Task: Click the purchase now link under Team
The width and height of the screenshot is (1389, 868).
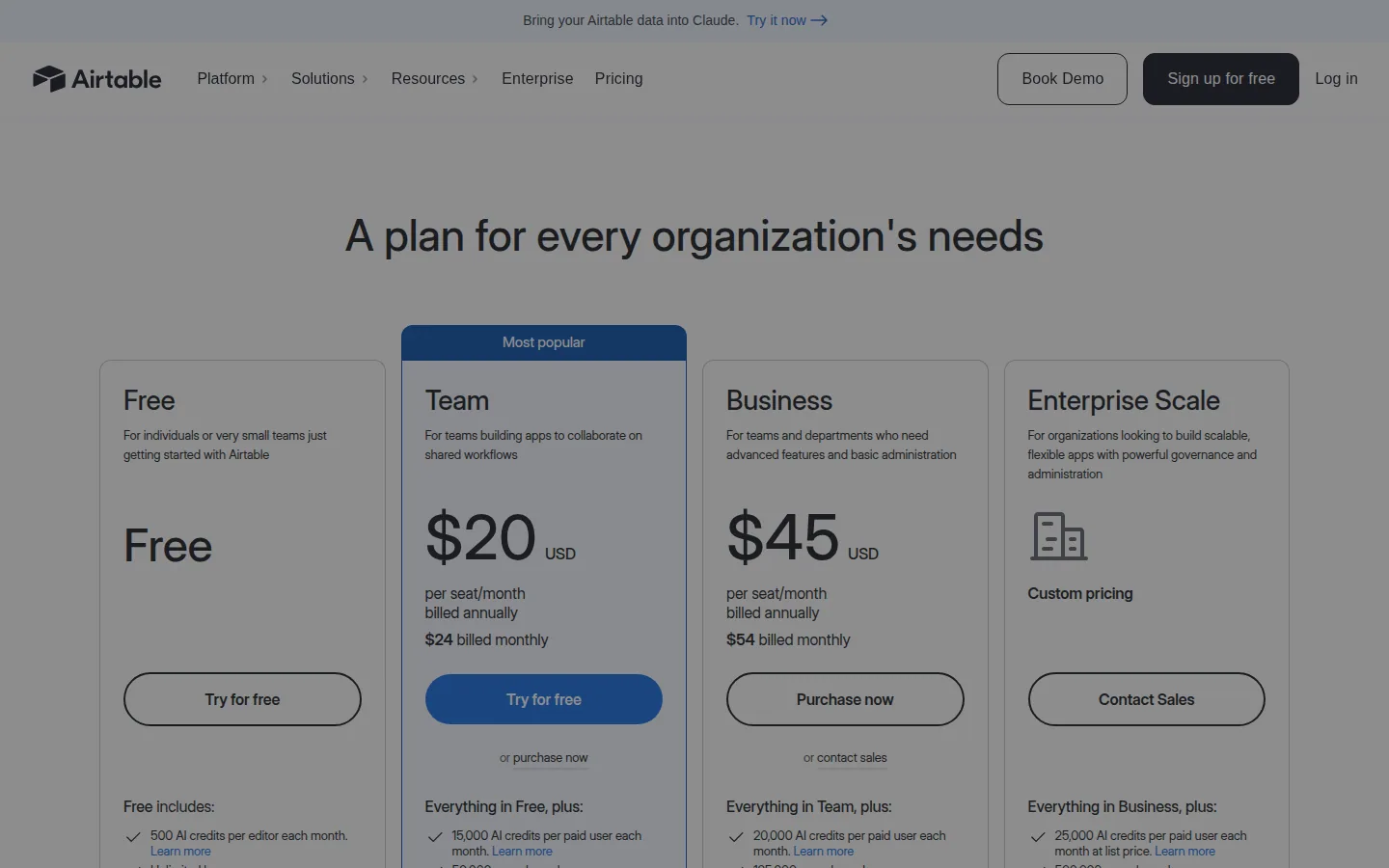Action: click(x=551, y=758)
